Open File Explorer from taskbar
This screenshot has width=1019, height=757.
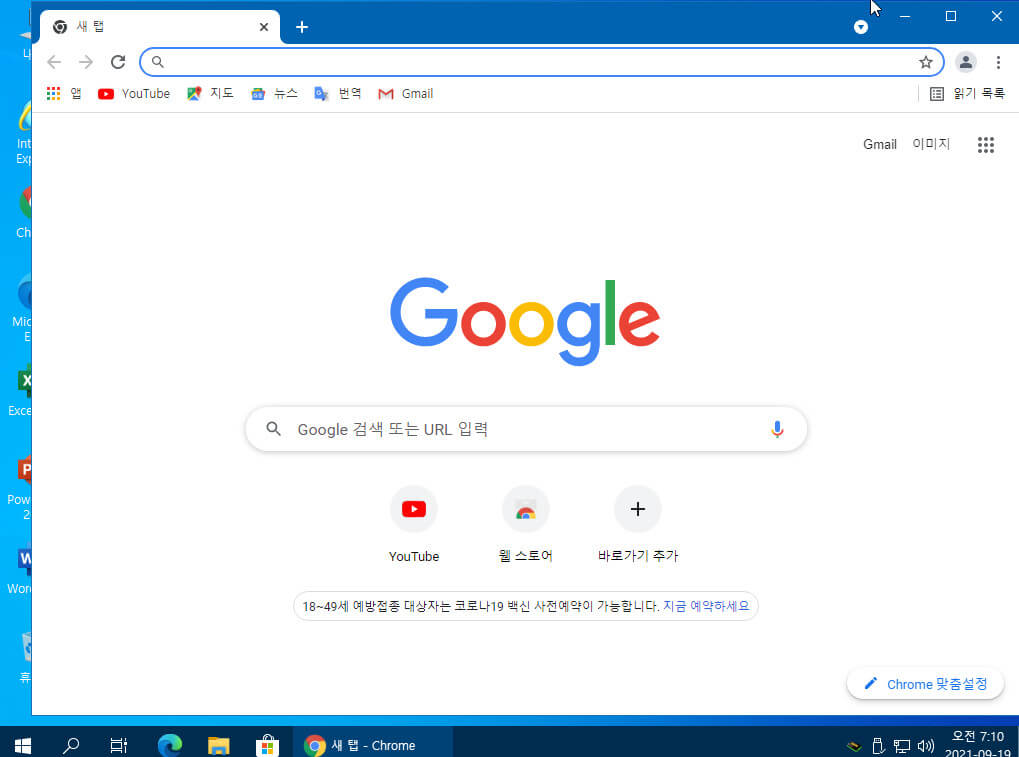pos(218,745)
